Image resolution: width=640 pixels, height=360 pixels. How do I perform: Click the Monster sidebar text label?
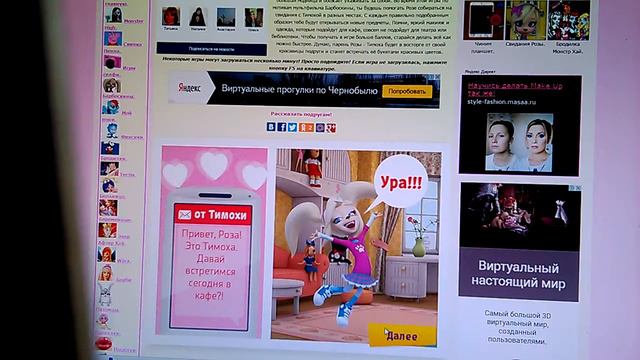pyautogui.click(x=134, y=21)
